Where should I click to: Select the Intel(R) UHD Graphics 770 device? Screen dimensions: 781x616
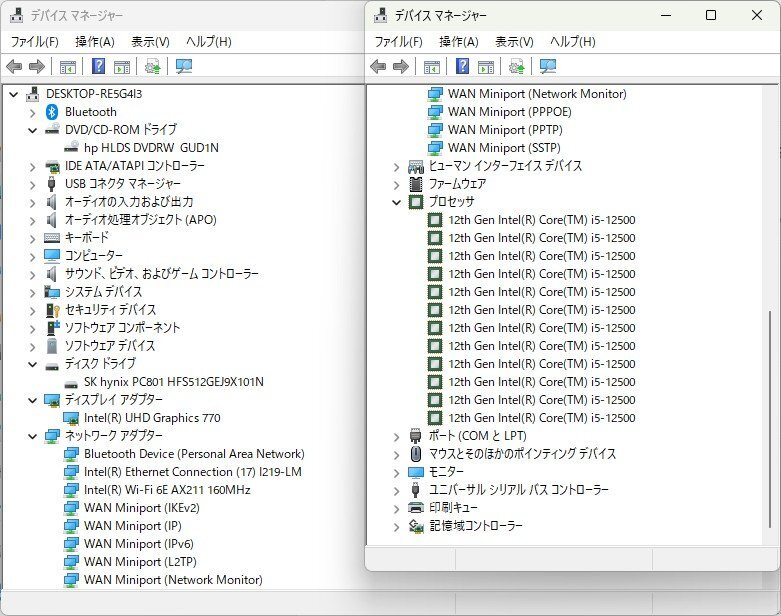151,418
